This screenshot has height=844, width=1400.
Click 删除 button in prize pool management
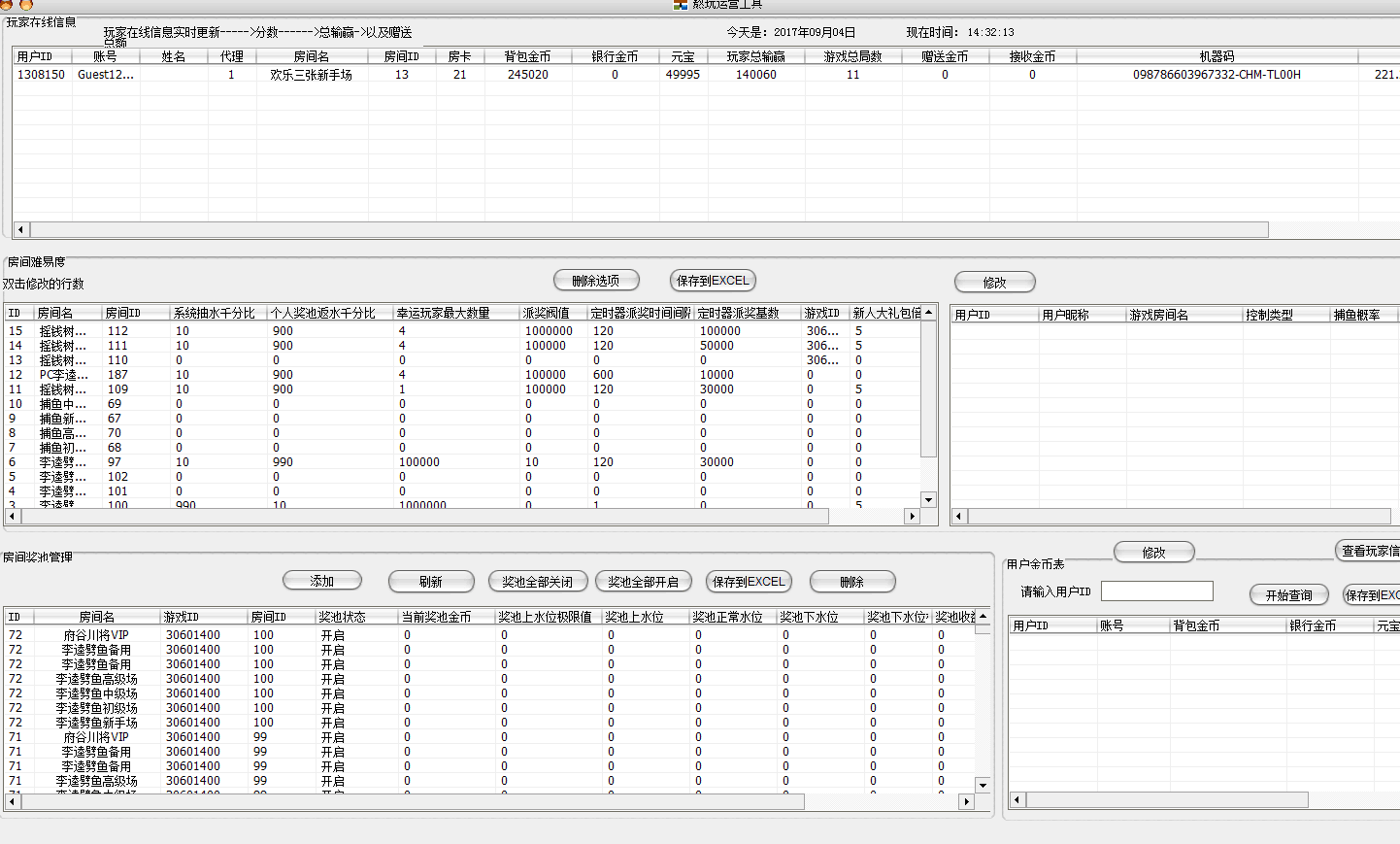tap(851, 582)
